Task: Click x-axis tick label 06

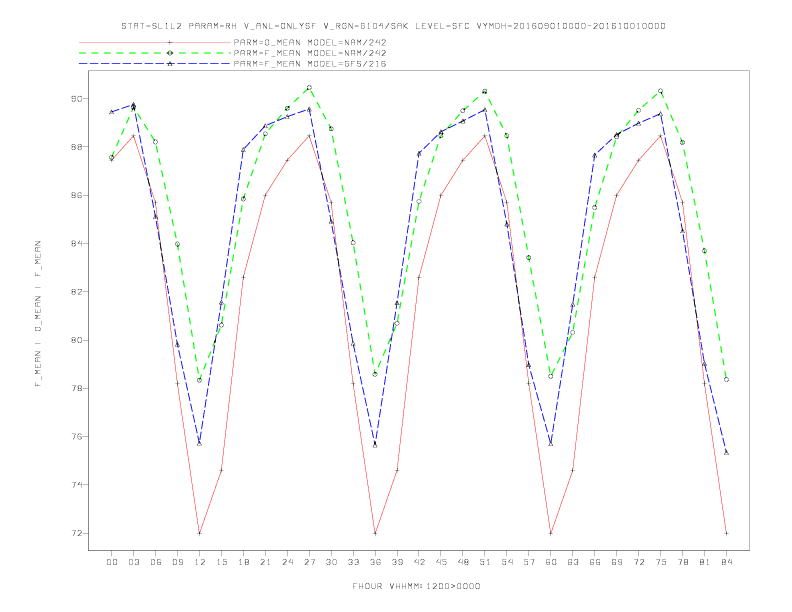Action: pyautogui.click(x=156, y=562)
